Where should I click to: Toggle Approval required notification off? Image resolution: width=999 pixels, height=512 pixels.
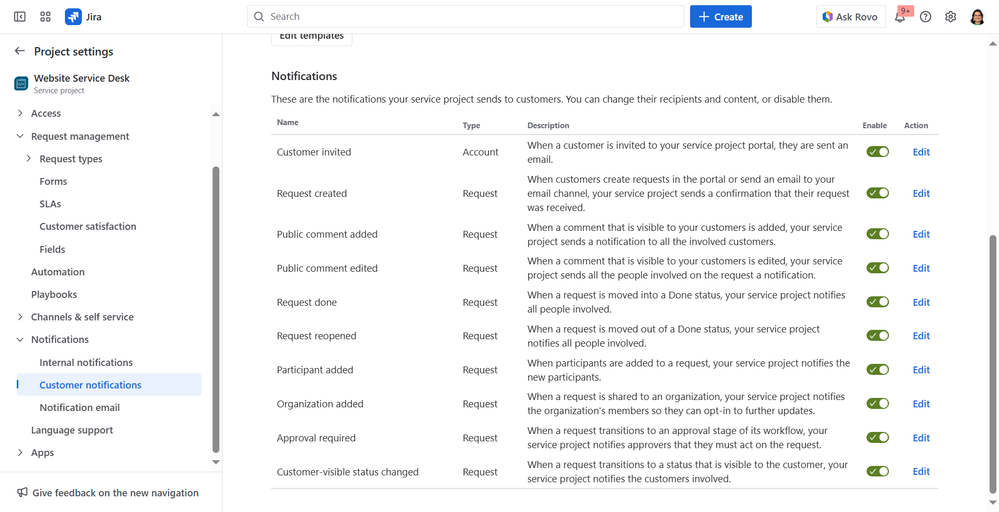(877, 438)
